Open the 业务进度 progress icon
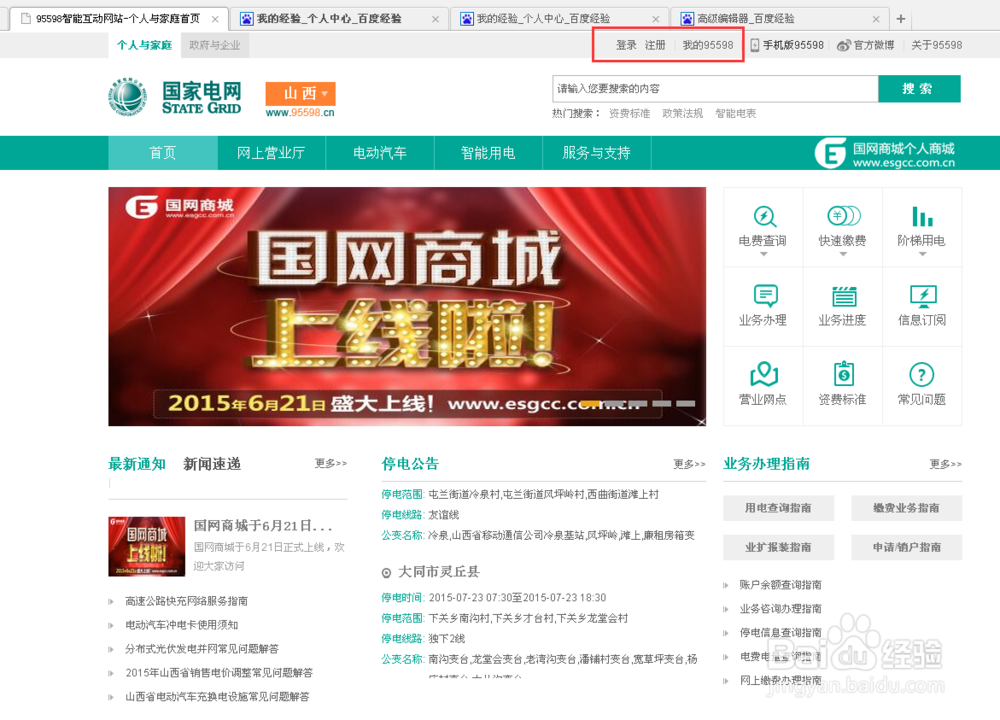The width and height of the screenshot is (1000, 720). click(844, 297)
